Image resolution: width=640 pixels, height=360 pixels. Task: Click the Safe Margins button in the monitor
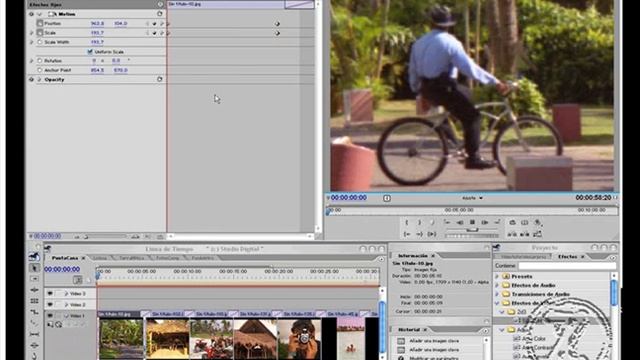[x=525, y=222]
